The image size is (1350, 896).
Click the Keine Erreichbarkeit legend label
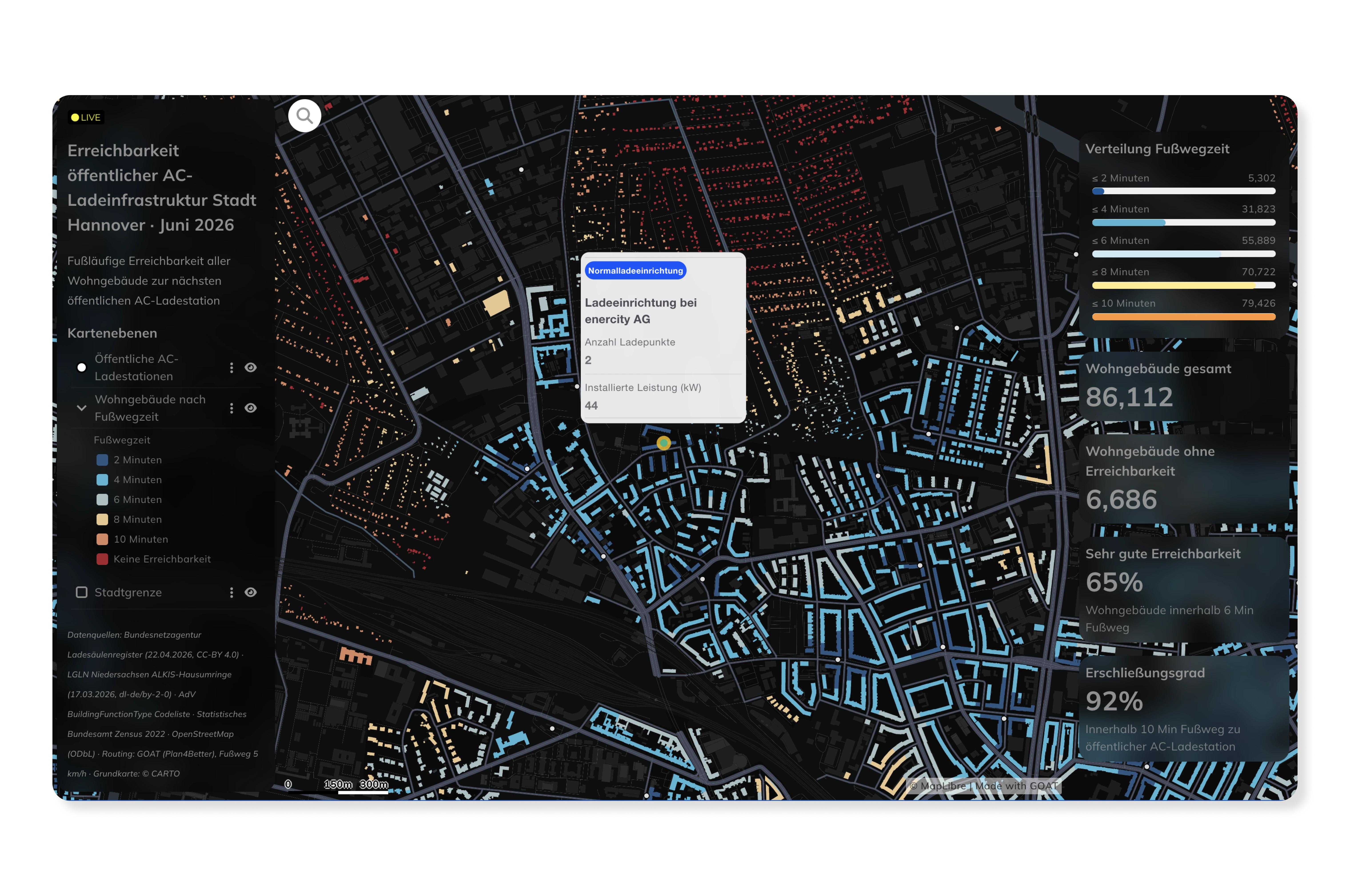tap(162, 559)
